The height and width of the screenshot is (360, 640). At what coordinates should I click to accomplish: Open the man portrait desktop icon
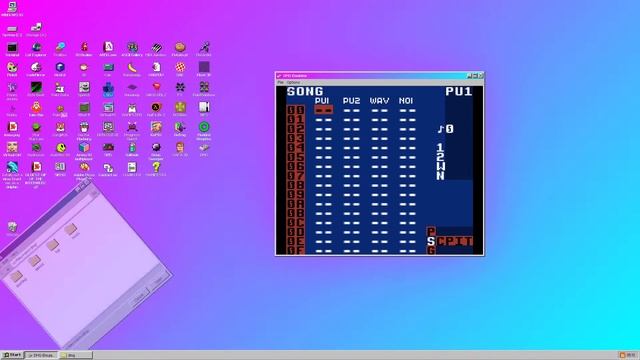click(x=180, y=147)
